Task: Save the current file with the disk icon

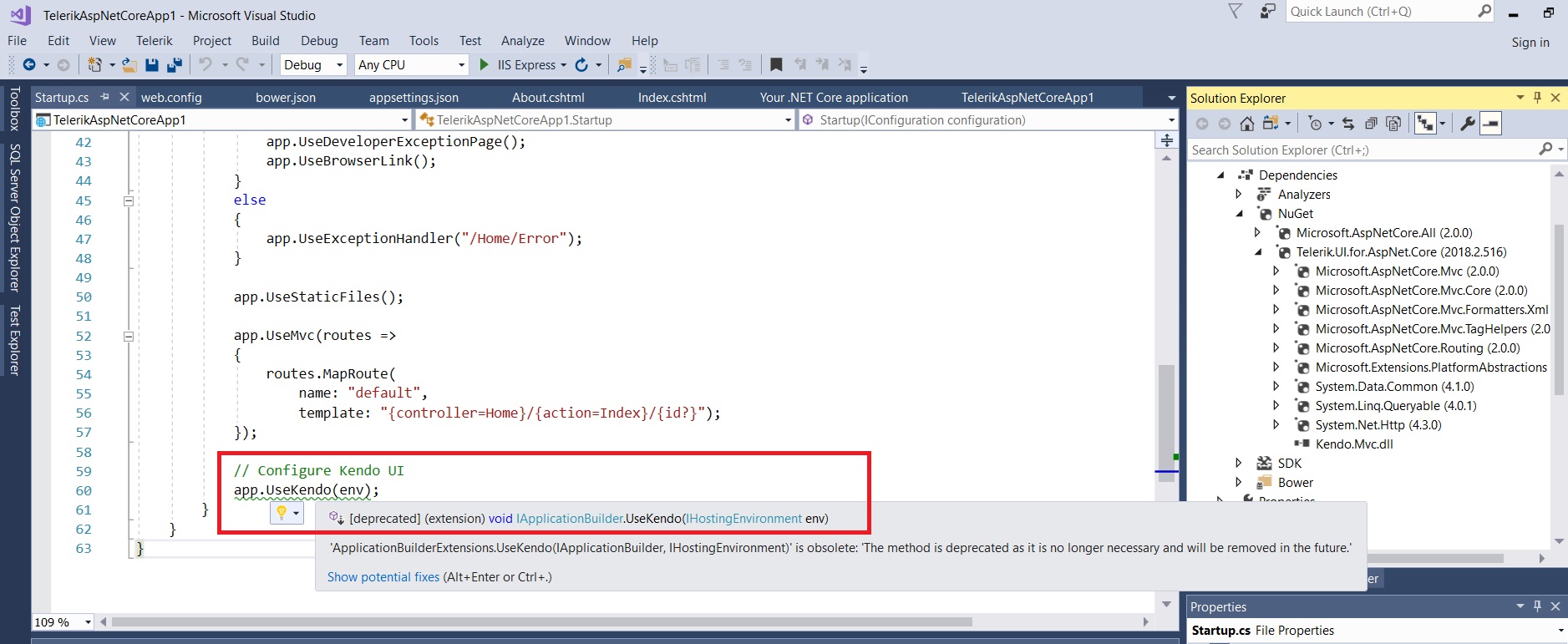Action: (x=152, y=64)
